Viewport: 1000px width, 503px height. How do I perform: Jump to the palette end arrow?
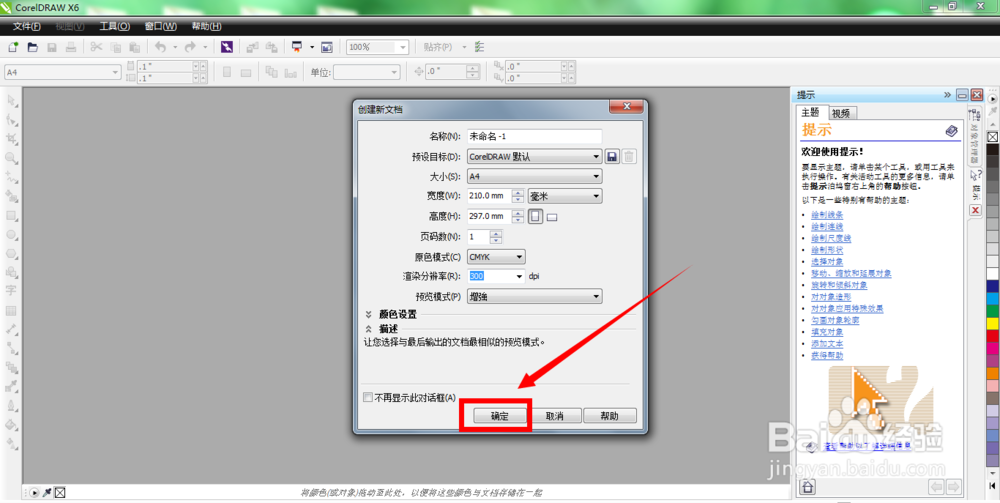(993, 487)
